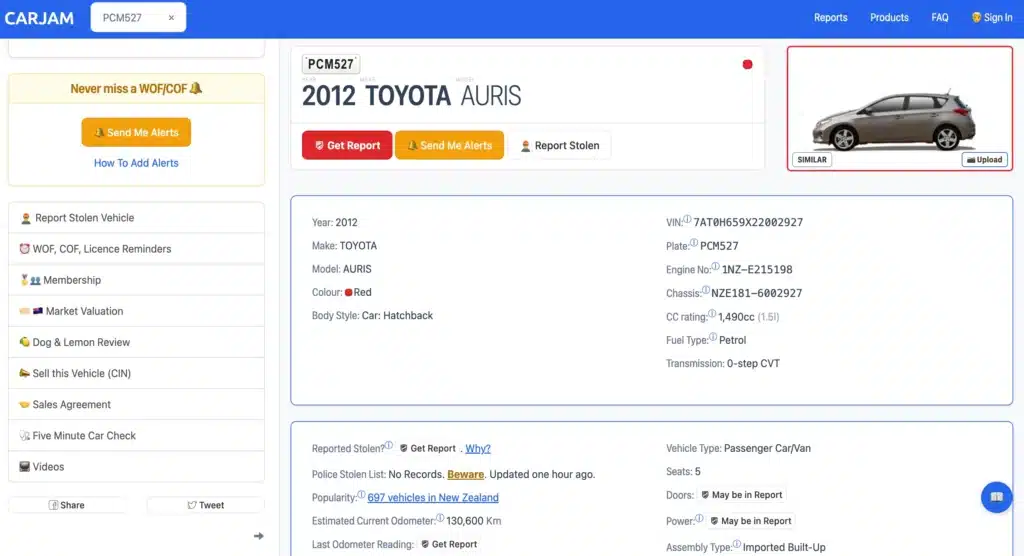Click the Popularity info icon
Viewport: 1024px width, 556px height.
[x=361, y=495]
